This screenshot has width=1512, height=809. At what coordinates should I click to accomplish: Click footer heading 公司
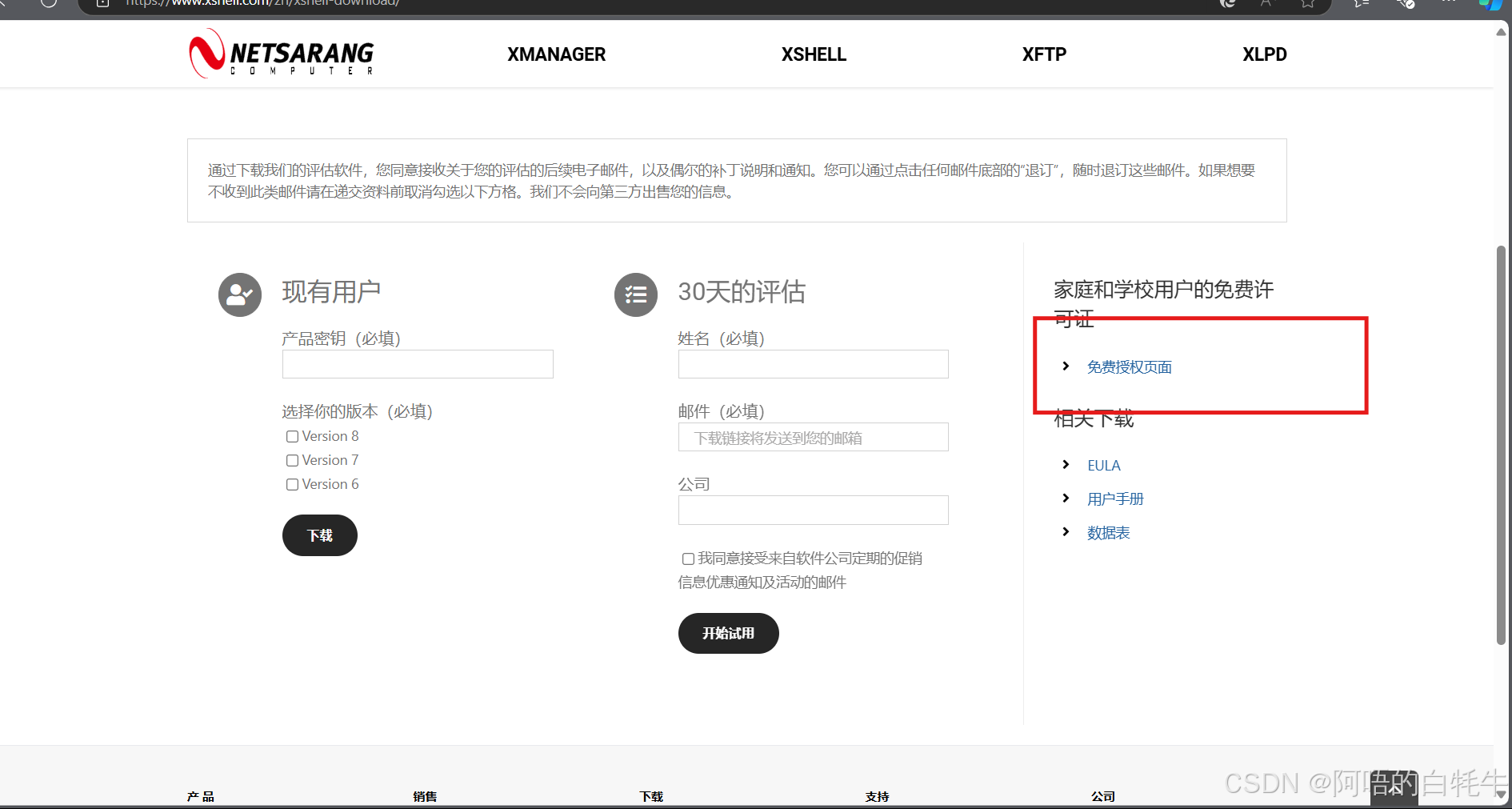1103,796
